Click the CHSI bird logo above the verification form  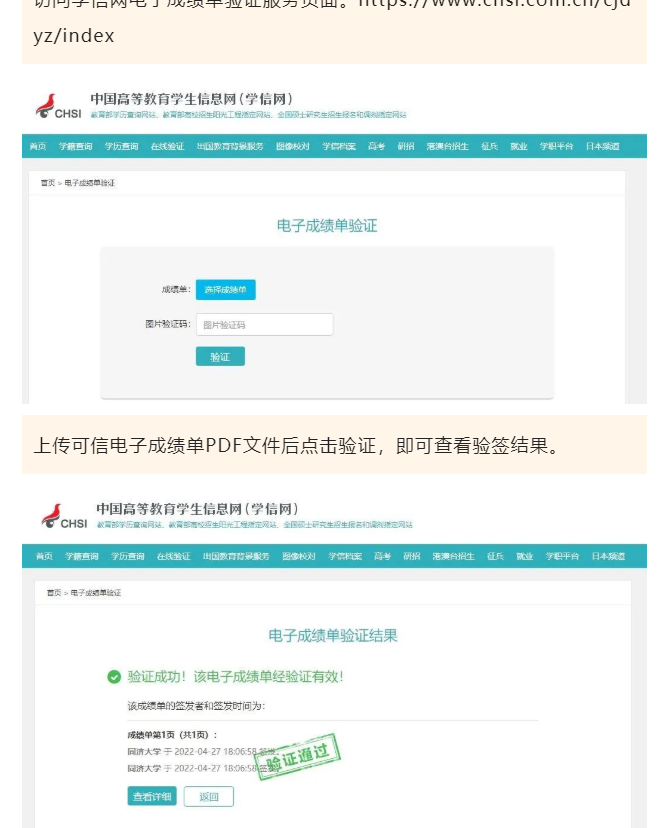pos(59,106)
